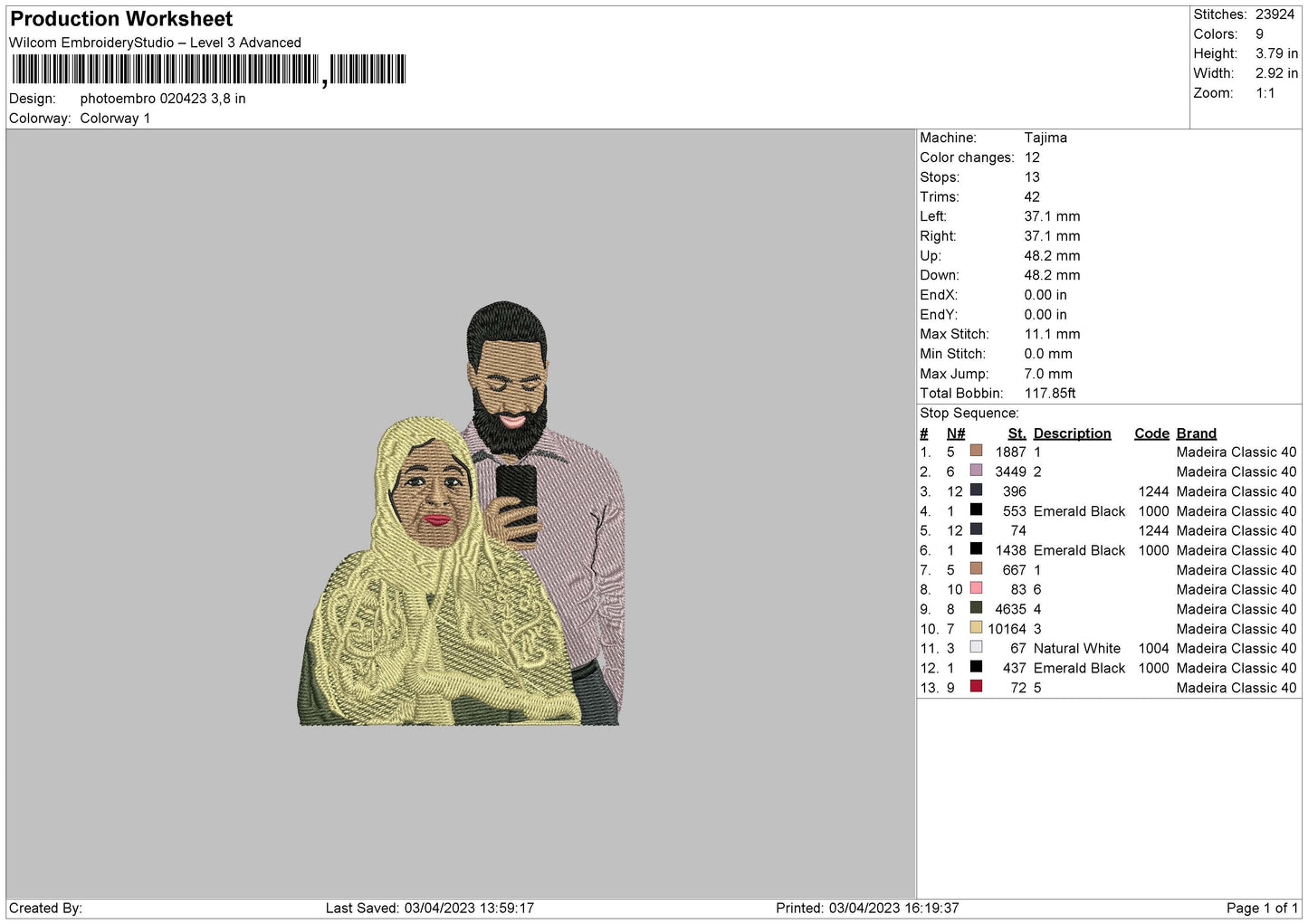The image size is (1308, 924).
Task: Select the row 3 dark grey swatch
Action: (x=976, y=491)
